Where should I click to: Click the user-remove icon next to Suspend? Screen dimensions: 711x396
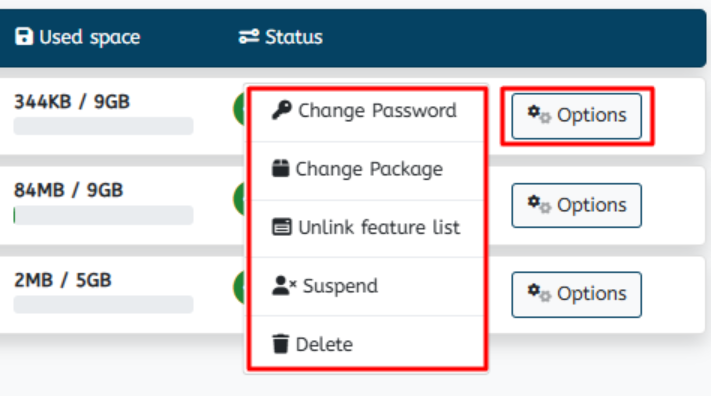click(284, 286)
